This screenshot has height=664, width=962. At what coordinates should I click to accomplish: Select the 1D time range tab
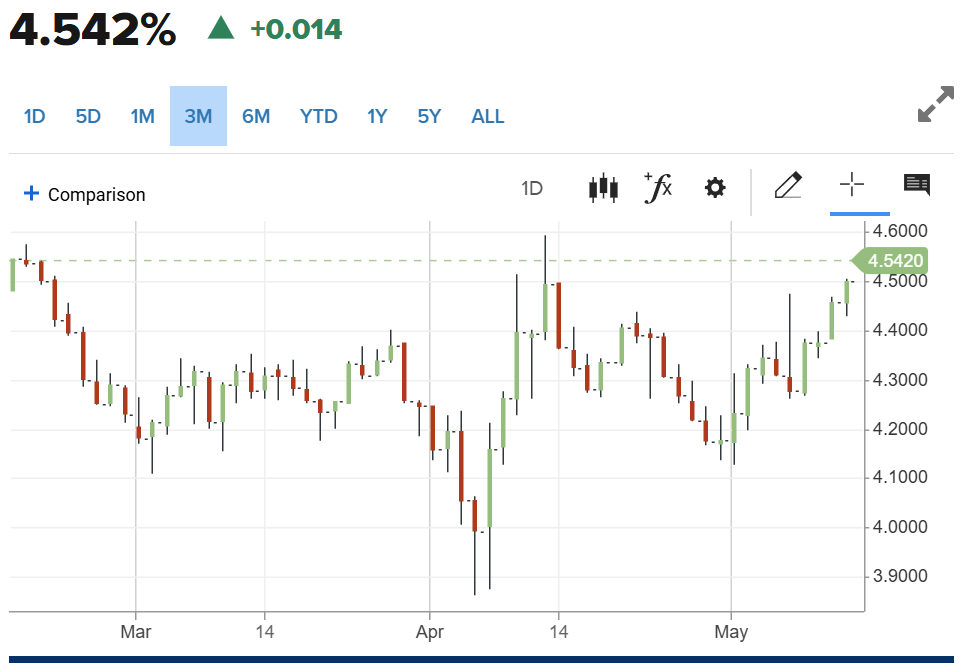coord(34,116)
